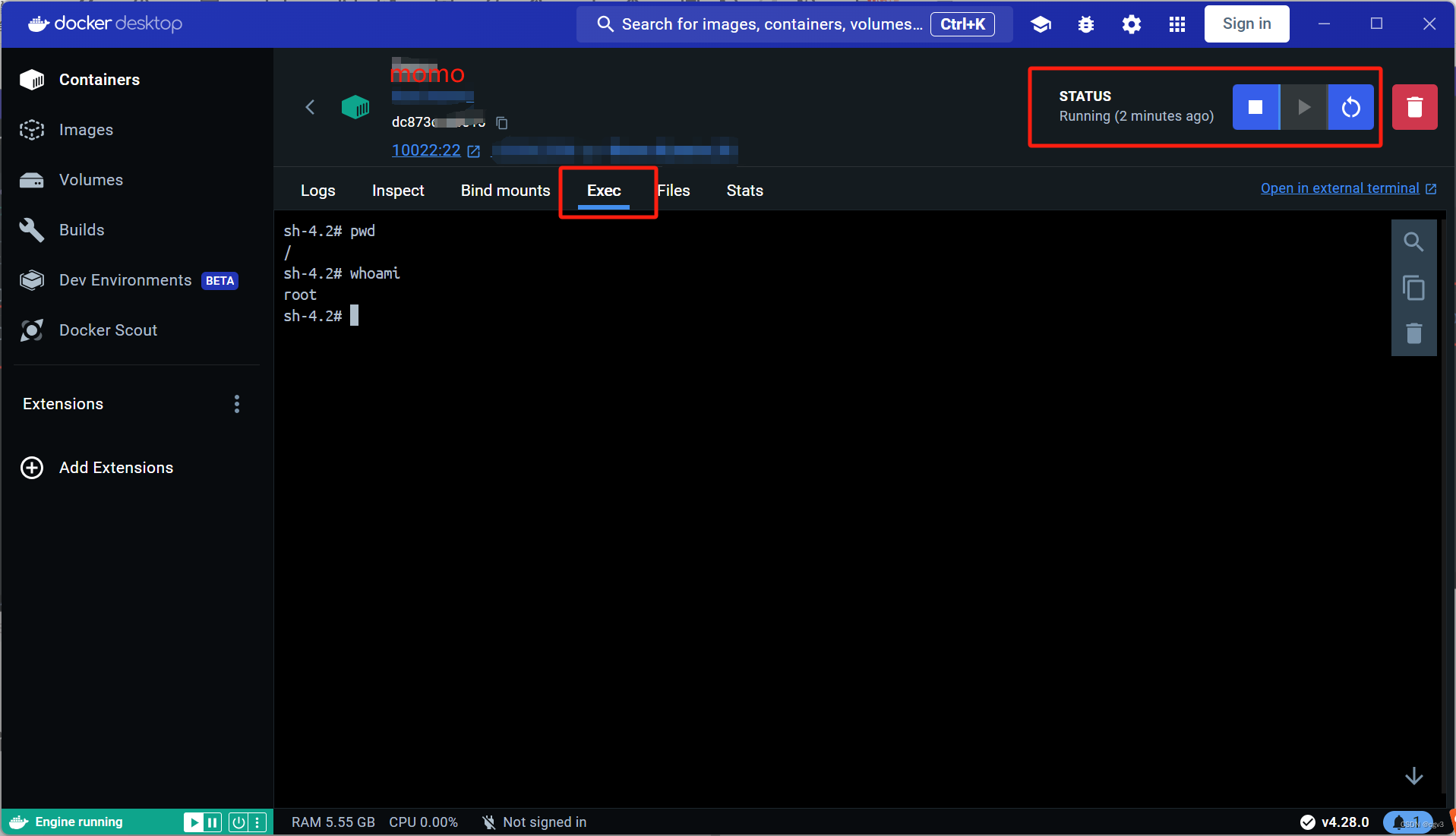Click the Sign in button
Screen dimensions: 1456x836
[x=1247, y=24]
